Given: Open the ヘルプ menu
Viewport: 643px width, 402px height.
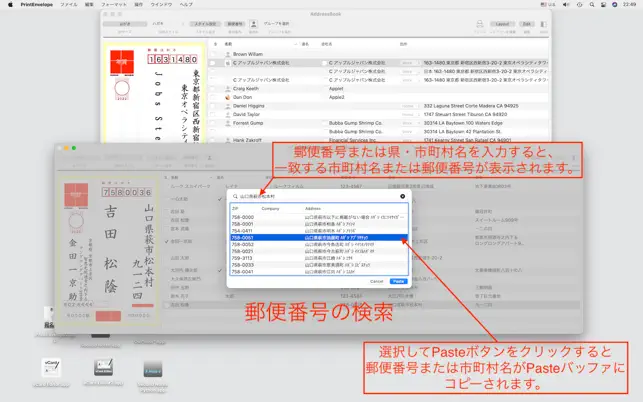Looking at the screenshot, I should (x=186, y=5).
